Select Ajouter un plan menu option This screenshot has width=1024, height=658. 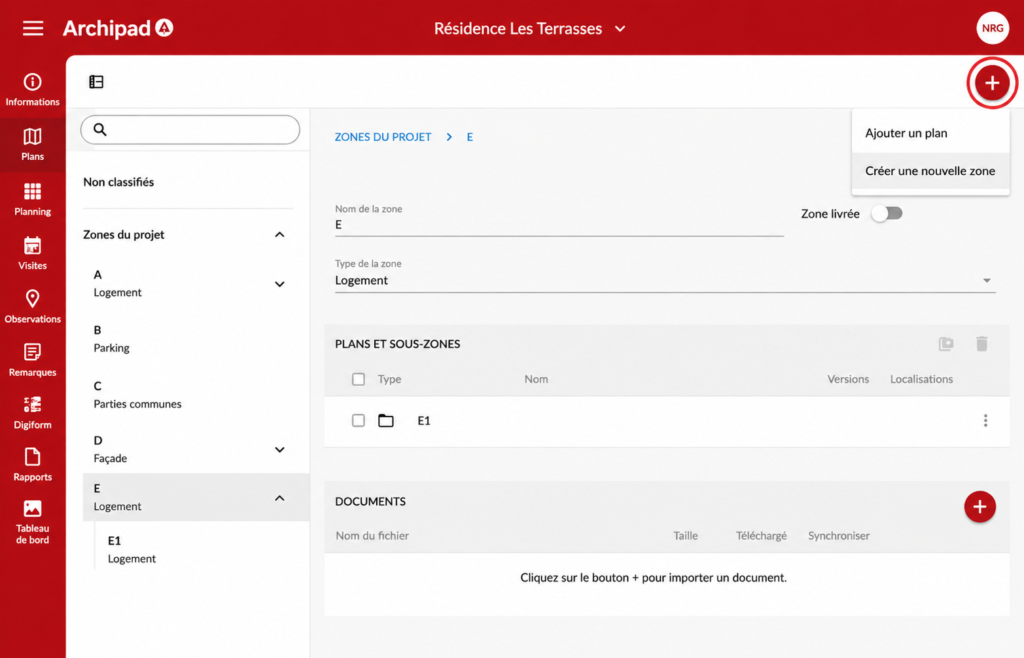click(x=931, y=133)
